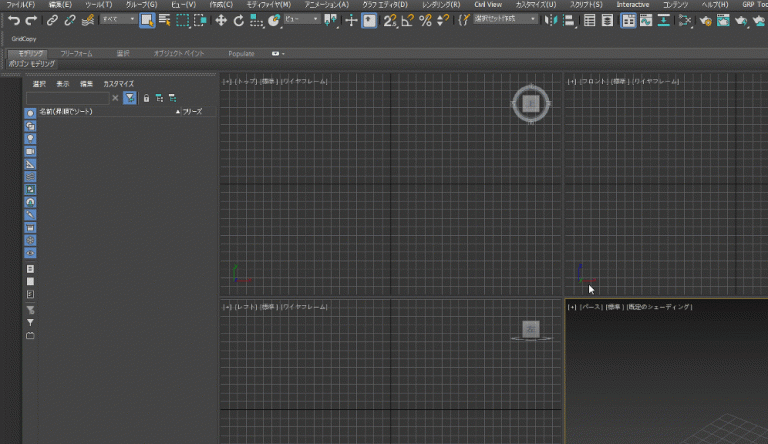
Task: Click the Select by Name icon
Action: click(x=164, y=20)
